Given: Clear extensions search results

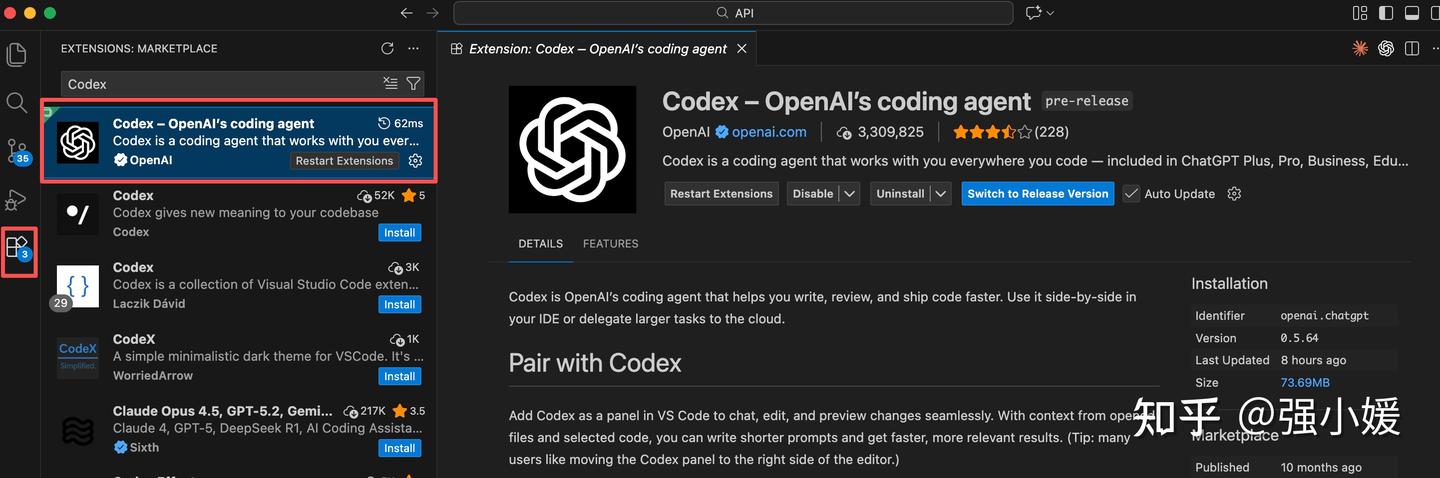Looking at the screenshot, I should click(391, 84).
